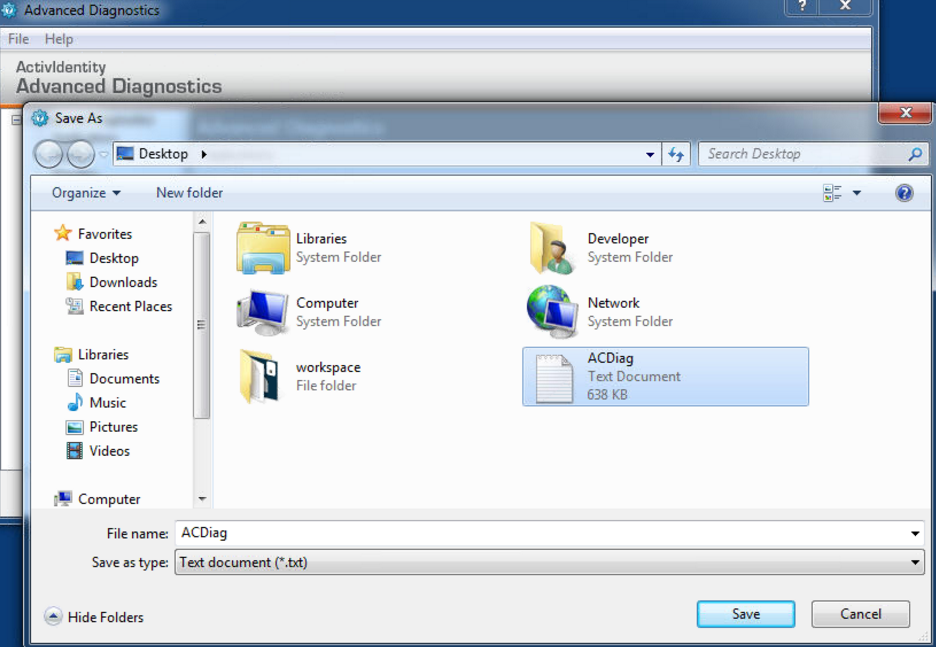This screenshot has height=647, width=936.
Task: Click the magnifier search icon
Action: (x=915, y=155)
